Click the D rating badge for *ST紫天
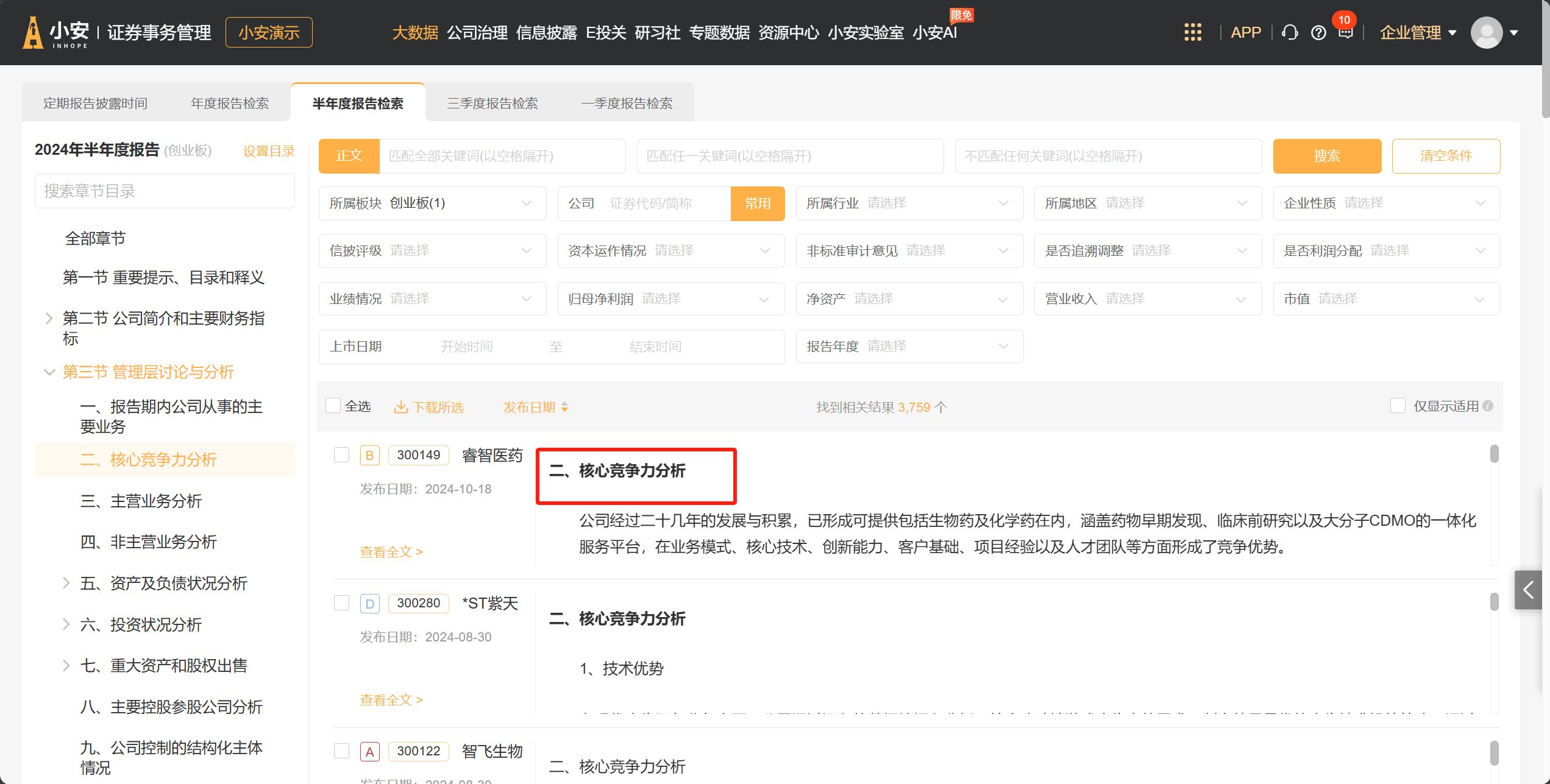 [x=369, y=603]
